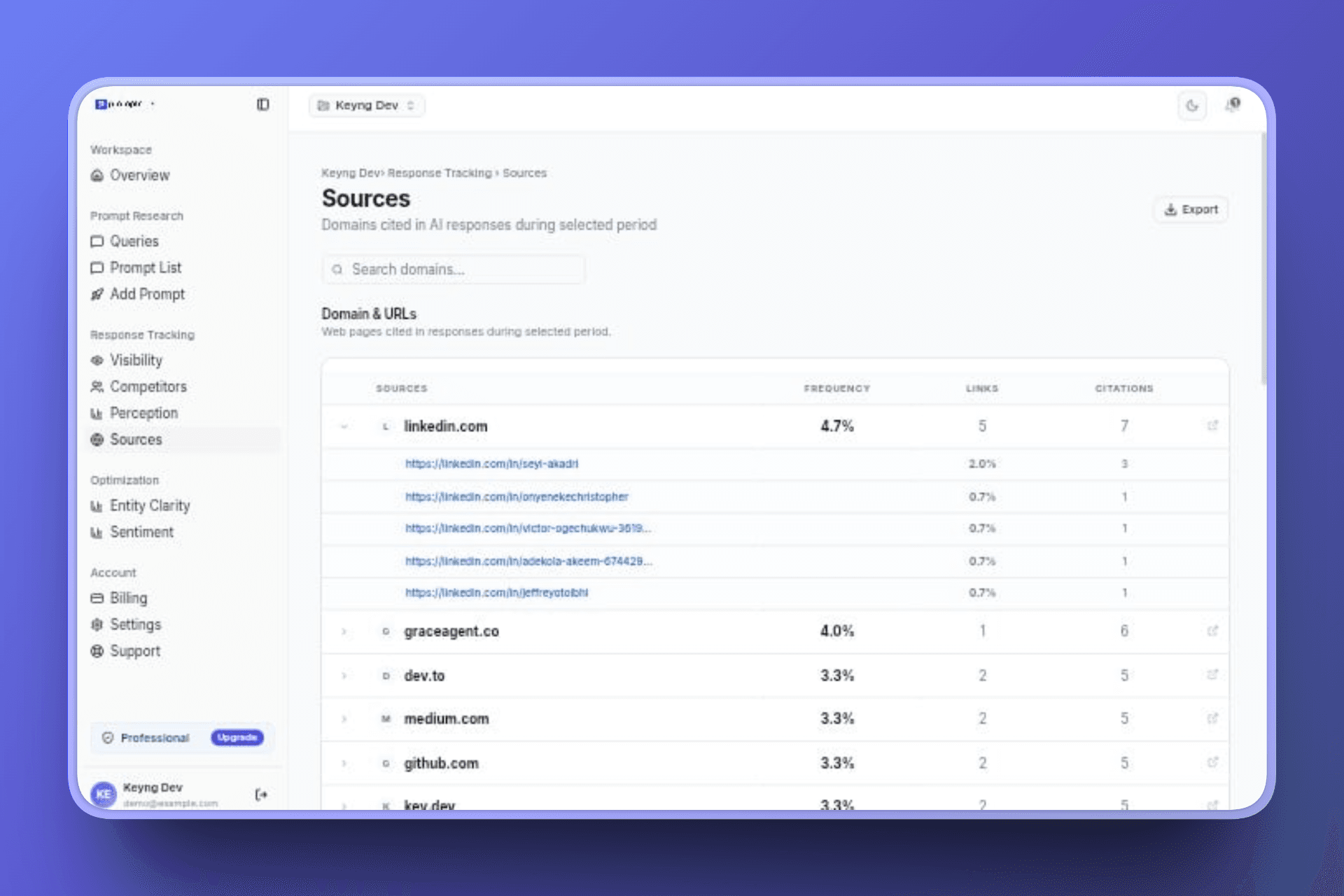1344x896 pixels.
Task: Open notifications bell
Action: coord(1232,105)
